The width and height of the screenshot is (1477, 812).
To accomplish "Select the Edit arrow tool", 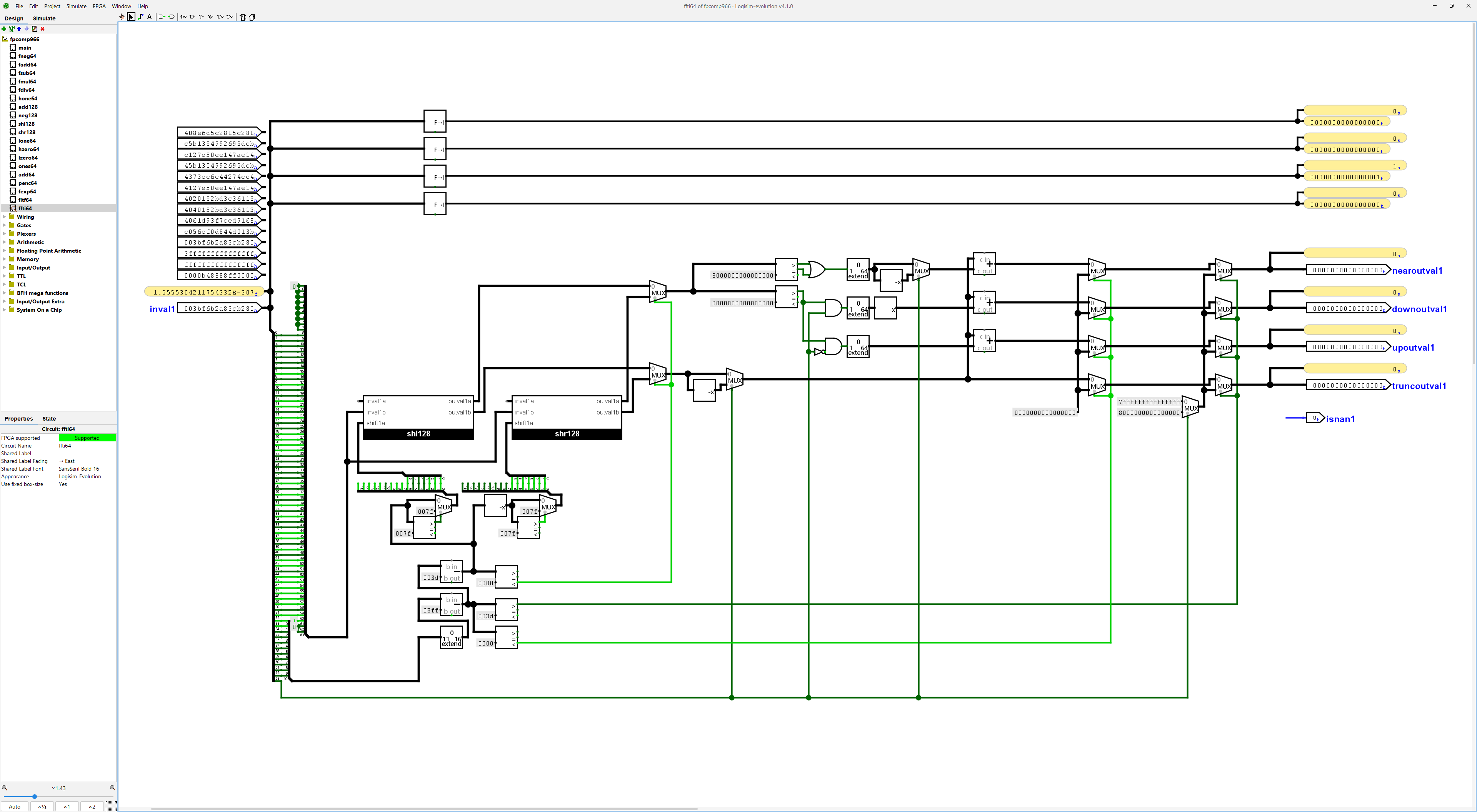I will coord(131,17).
